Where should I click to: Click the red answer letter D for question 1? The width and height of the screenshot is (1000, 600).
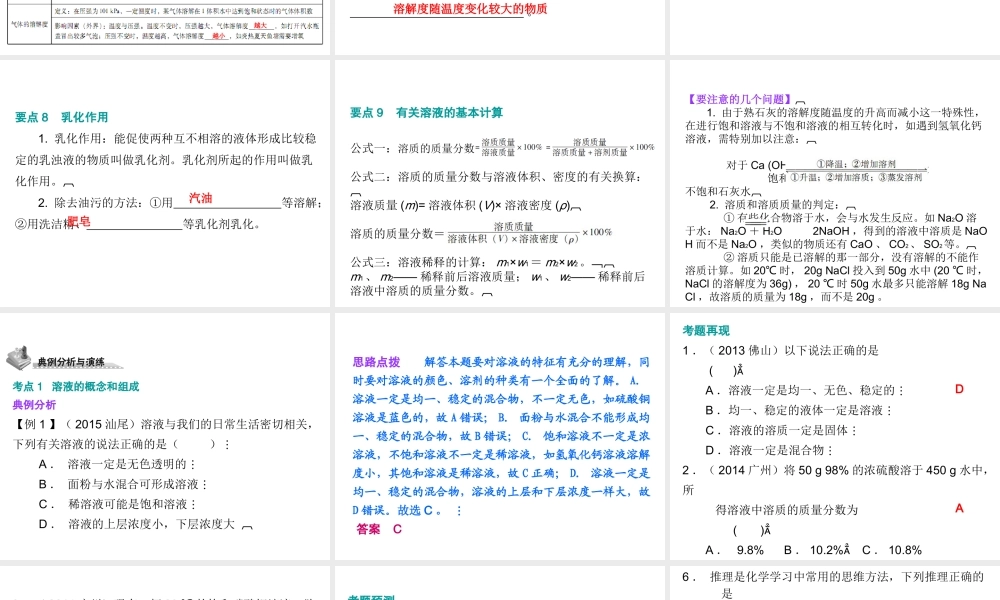[959, 389]
